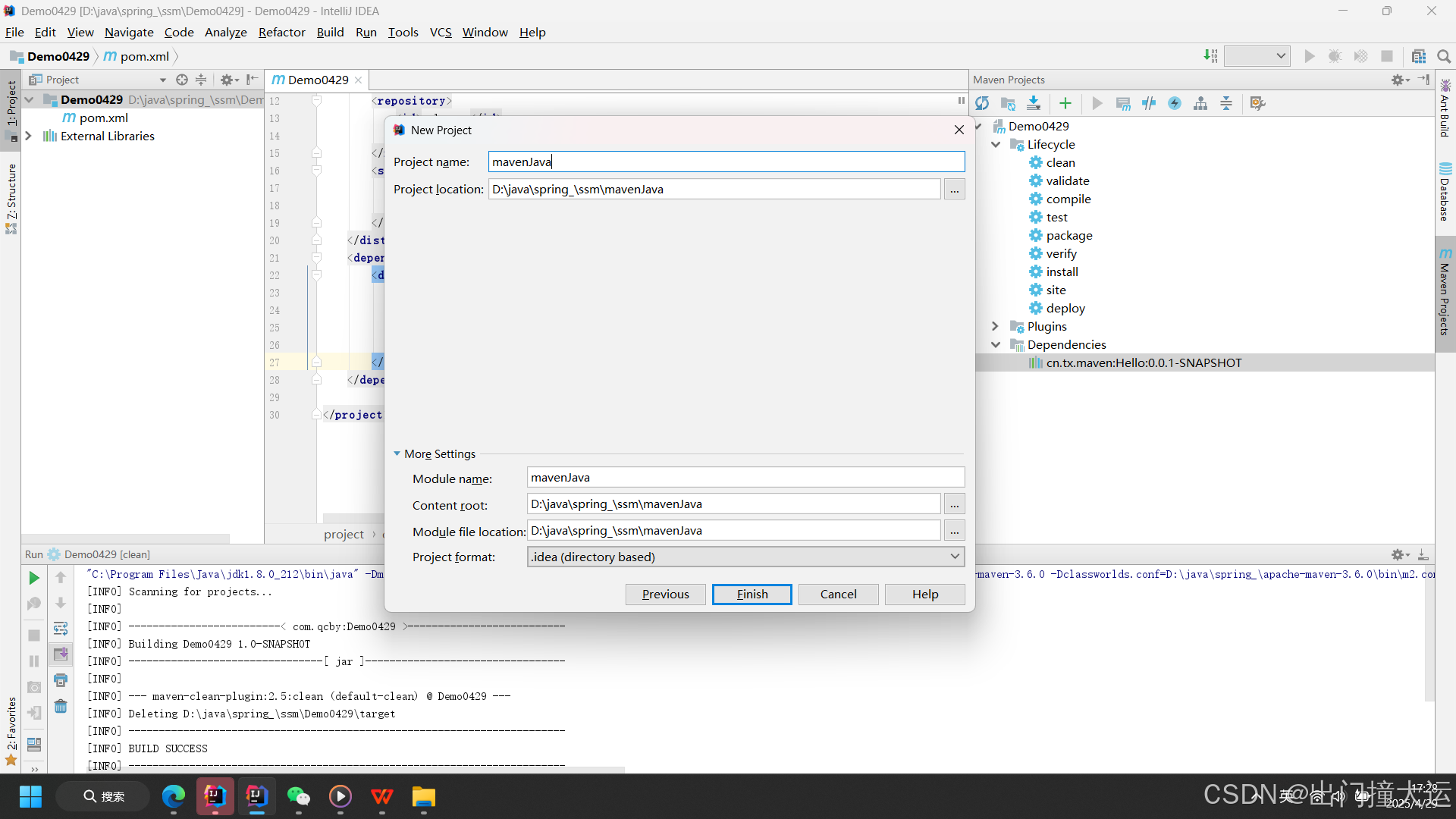Viewport: 1456px width, 819px height.
Task: Expand Plugins node in Maven tree
Action: click(996, 326)
